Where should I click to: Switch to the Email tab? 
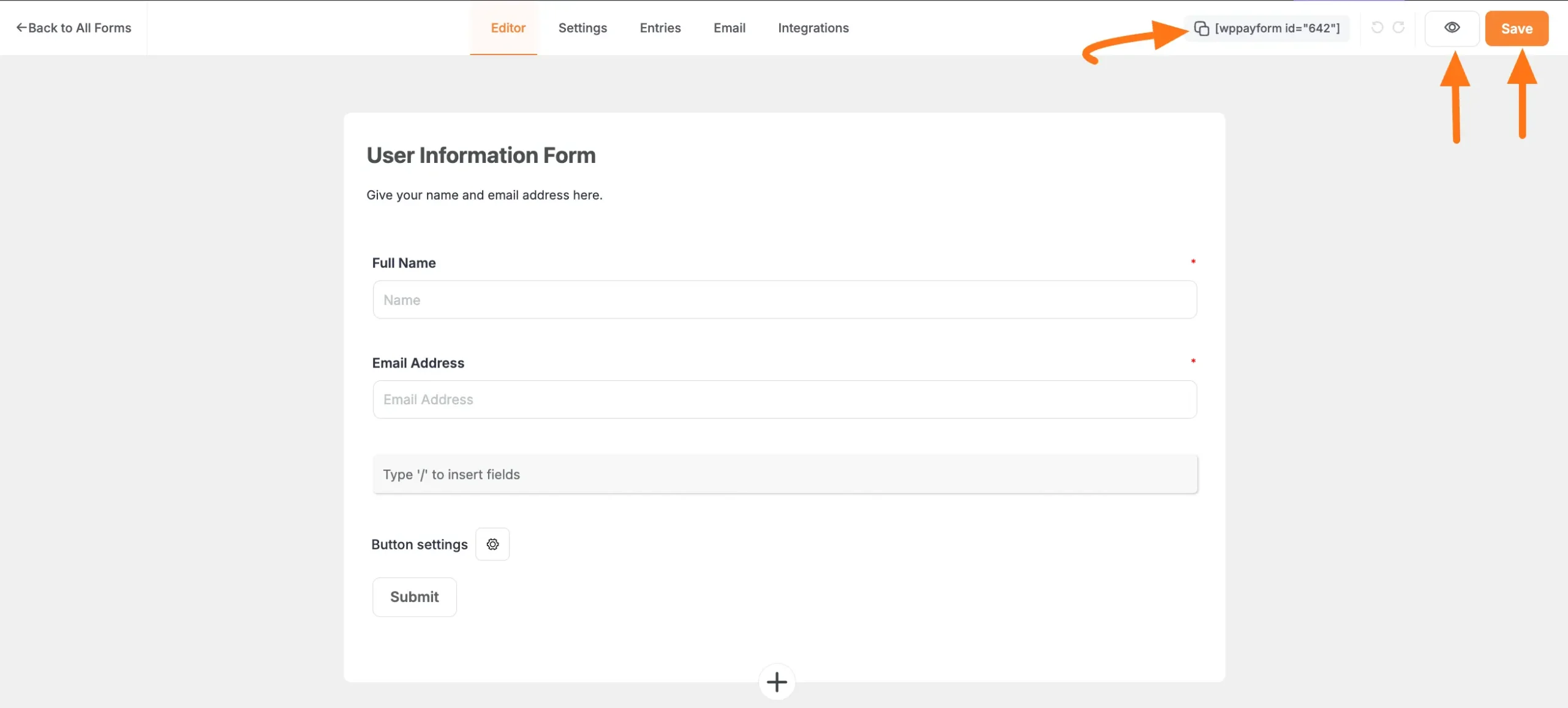(x=729, y=28)
